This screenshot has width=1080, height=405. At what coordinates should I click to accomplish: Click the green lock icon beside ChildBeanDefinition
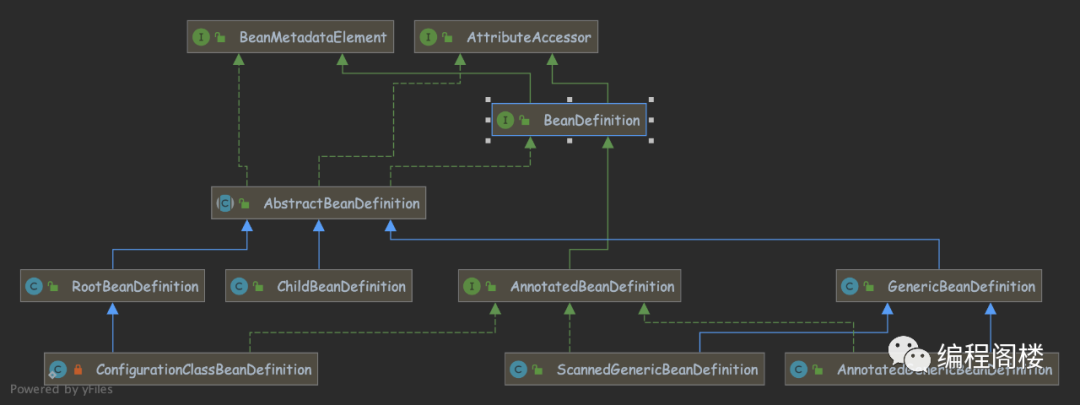(x=258, y=287)
